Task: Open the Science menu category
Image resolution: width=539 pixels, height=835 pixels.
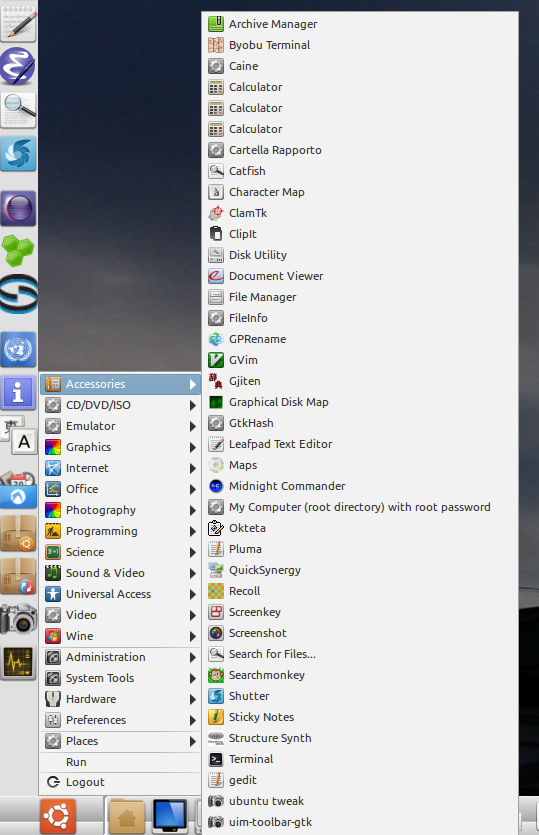Action: 120,552
